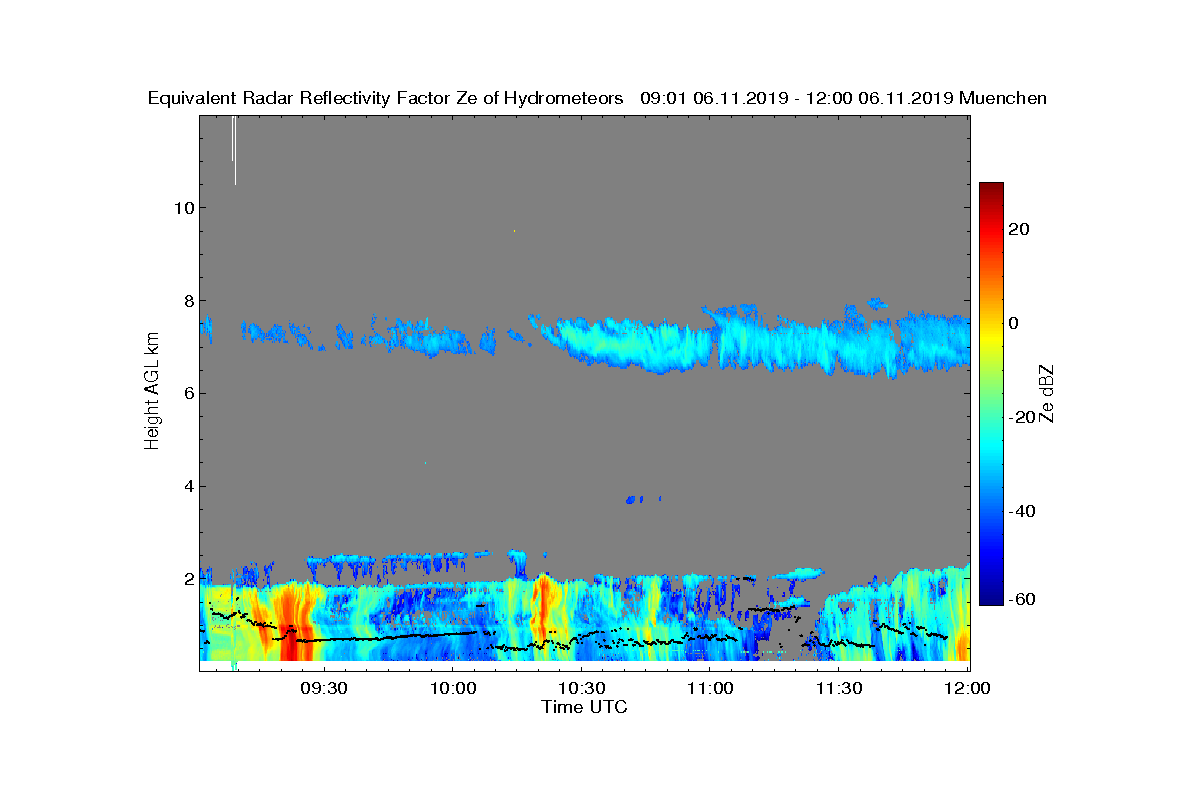
Task: Click the height tick label 4
Action: tap(187, 487)
